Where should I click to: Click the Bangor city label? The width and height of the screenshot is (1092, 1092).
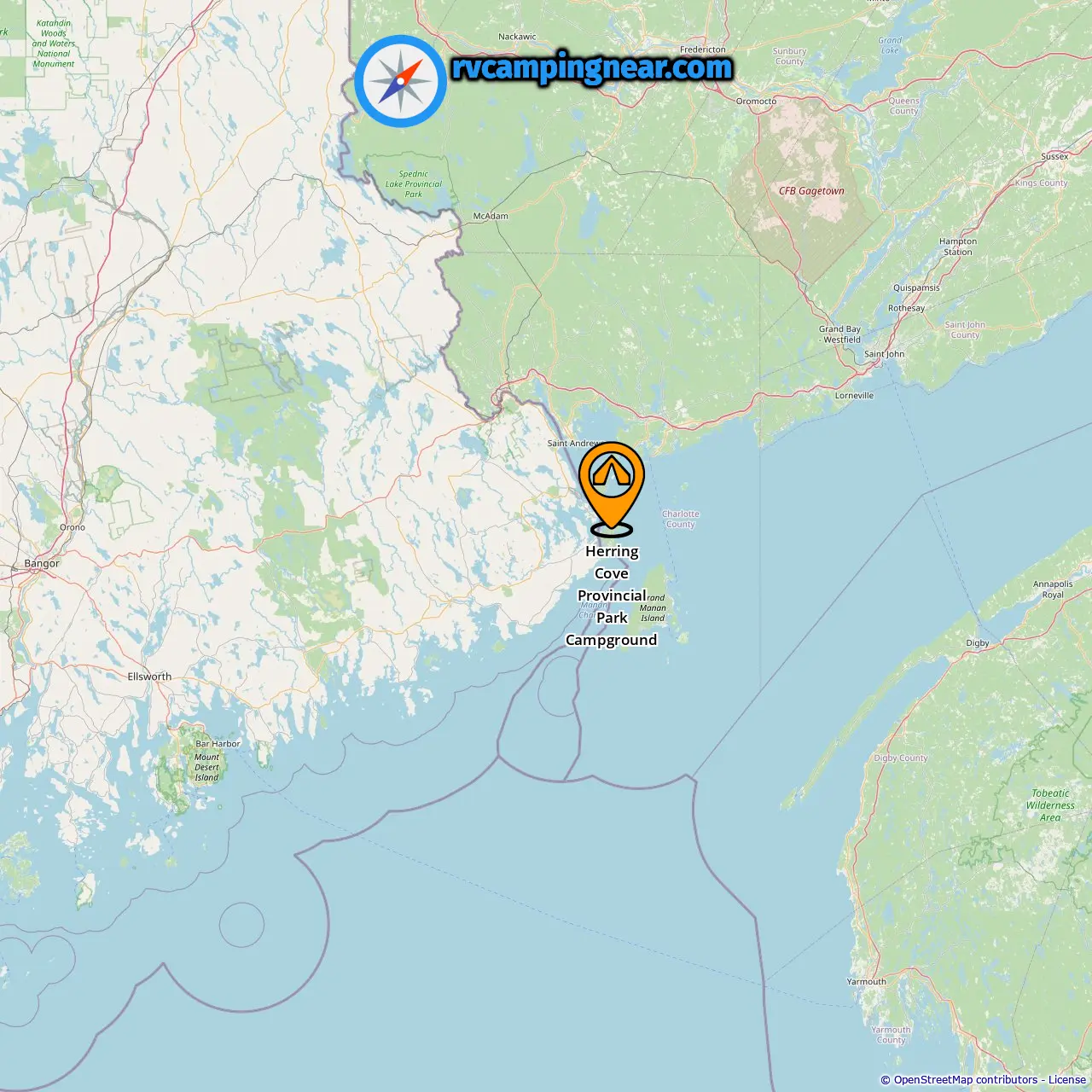[42, 563]
